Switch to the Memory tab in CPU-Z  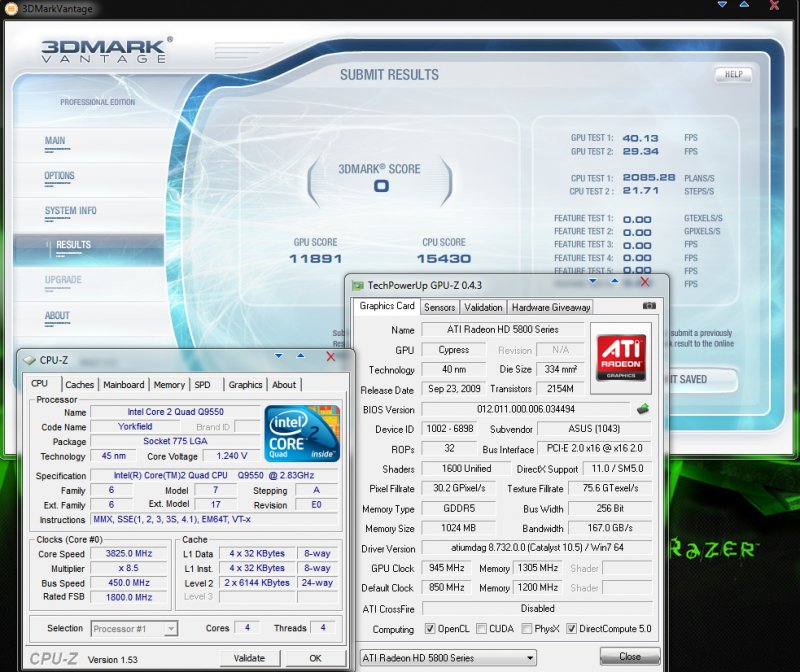[x=169, y=385]
